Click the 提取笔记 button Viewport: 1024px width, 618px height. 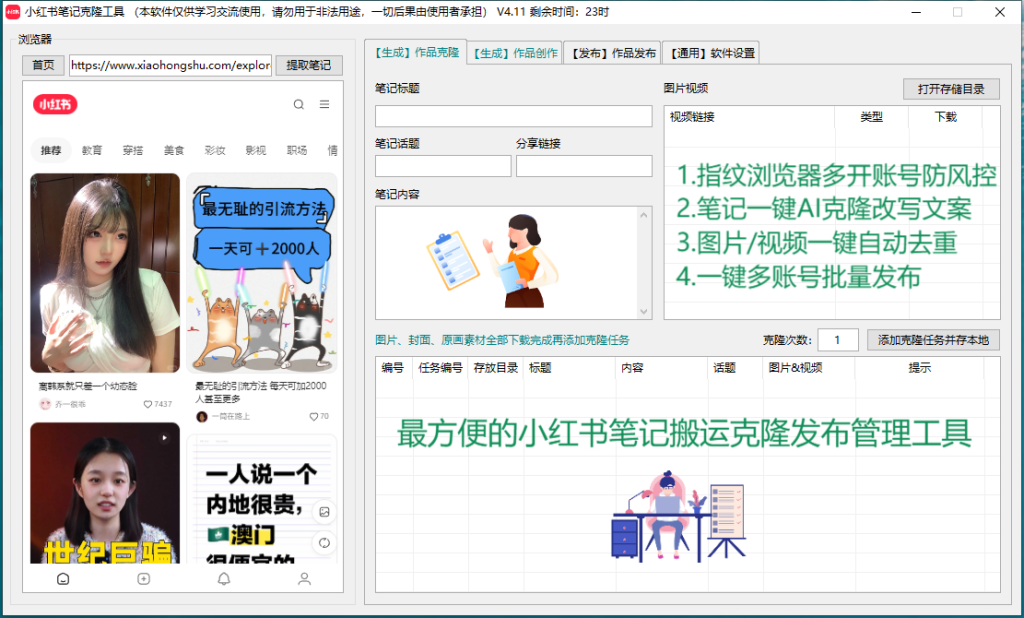coord(308,66)
